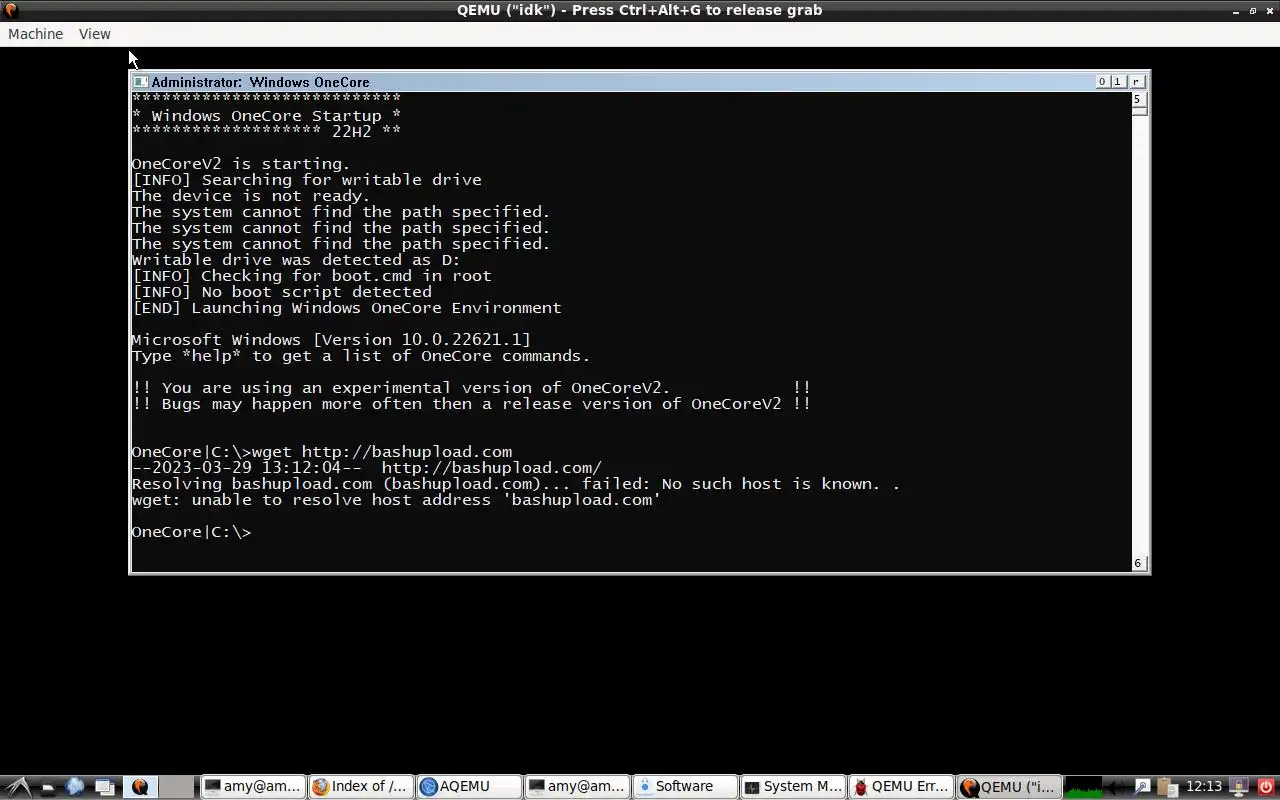Click '[END] Launching Windows OneCore Environment' line
This screenshot has height=800, width=1280.
coord(346,308)
